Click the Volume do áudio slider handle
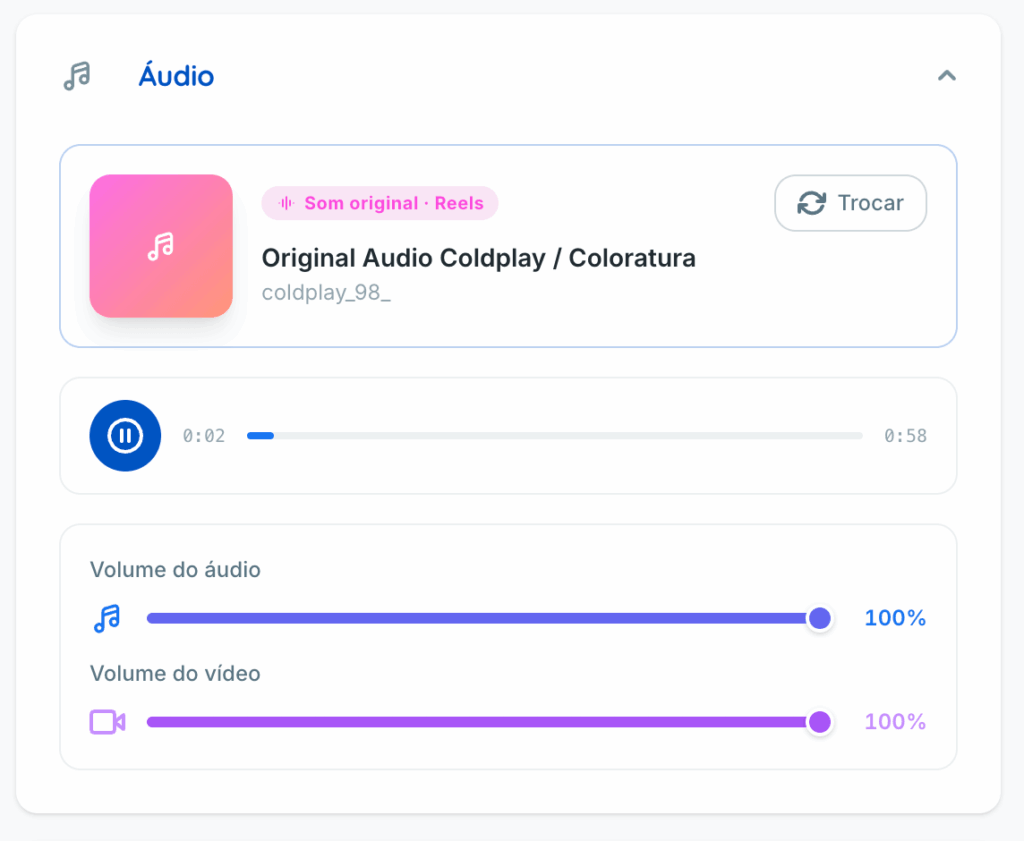1024x841 pixels. click(820, 618)
